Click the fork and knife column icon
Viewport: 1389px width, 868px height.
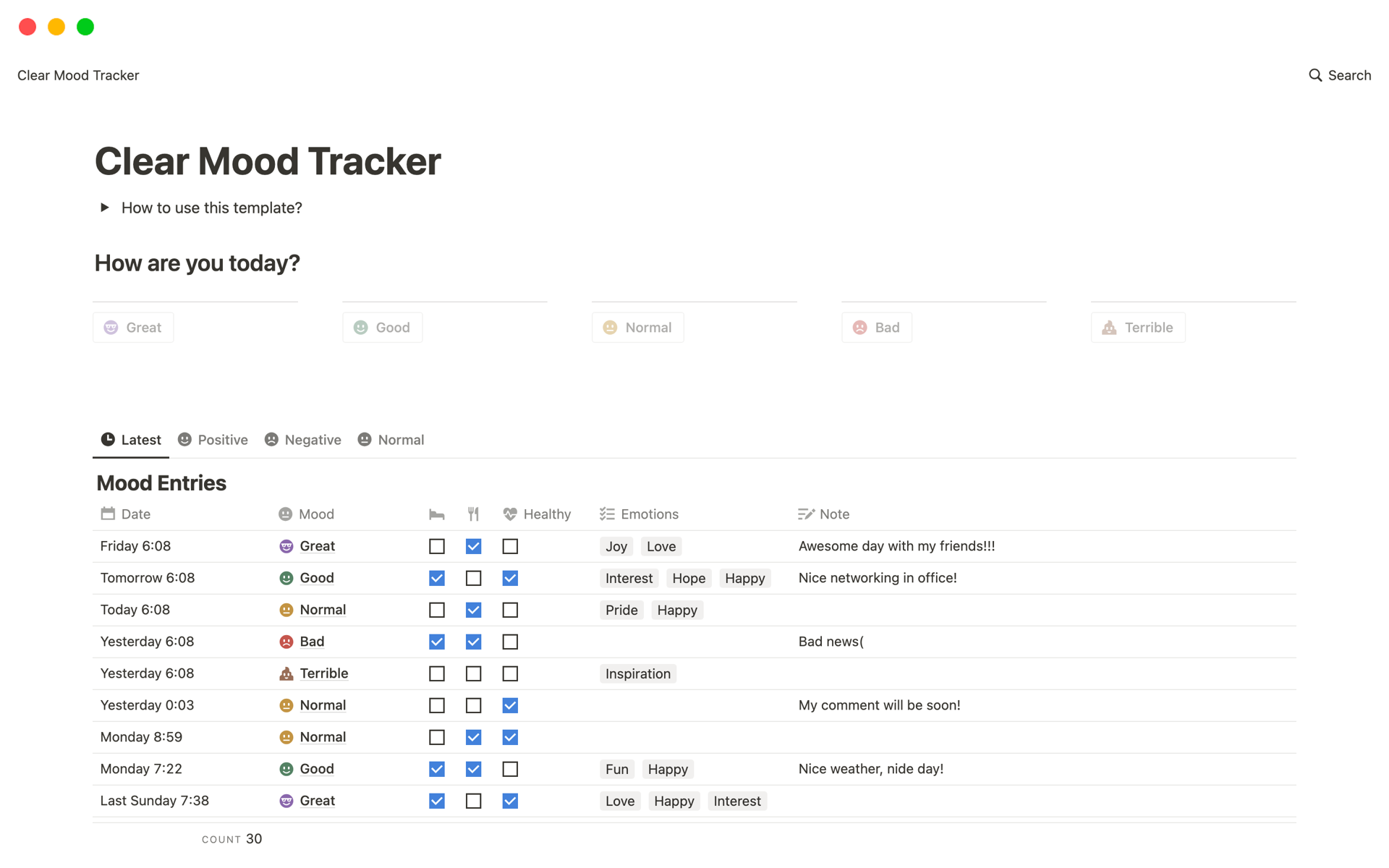(x=473, y=514)
